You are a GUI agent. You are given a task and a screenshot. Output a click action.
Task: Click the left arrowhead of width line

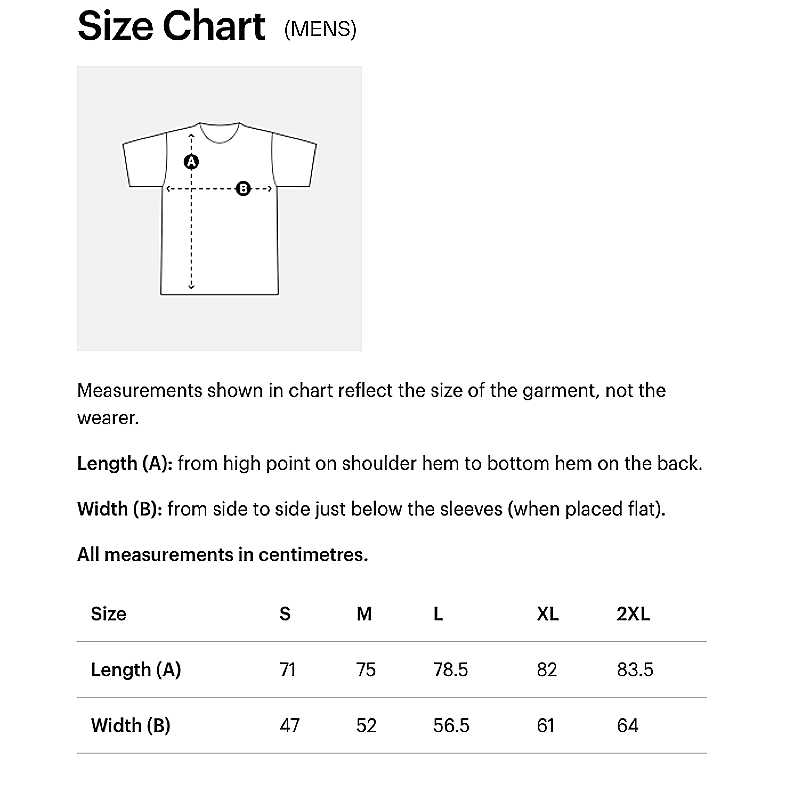coord(169,188)
